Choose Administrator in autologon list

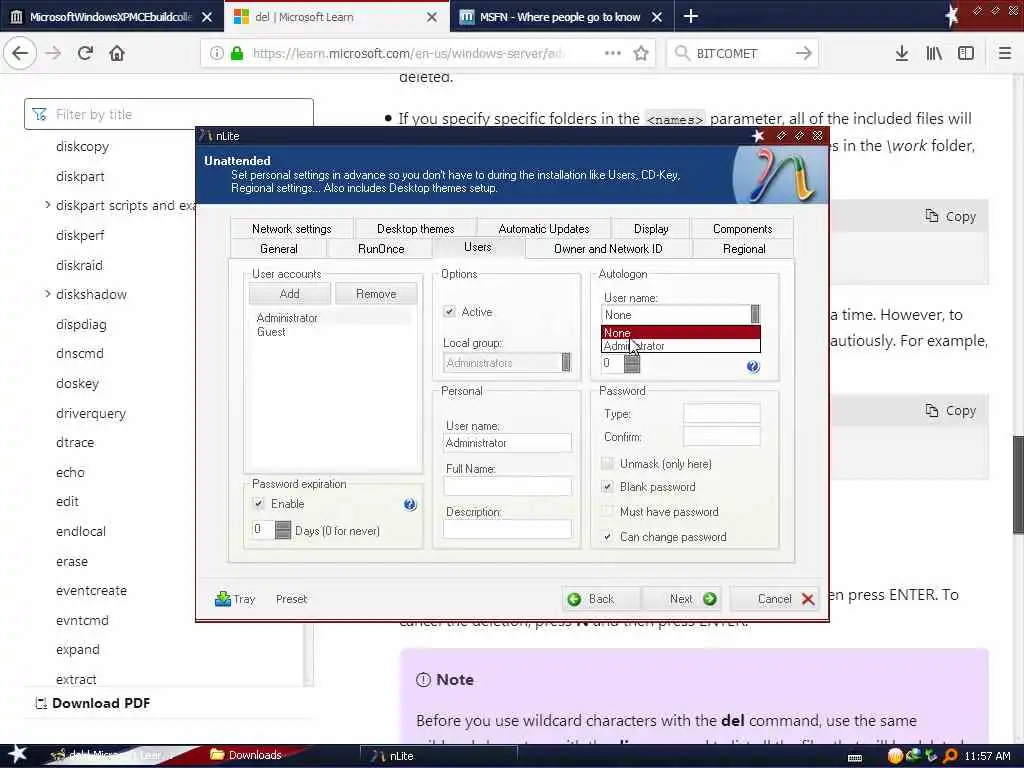click(680, 346)
